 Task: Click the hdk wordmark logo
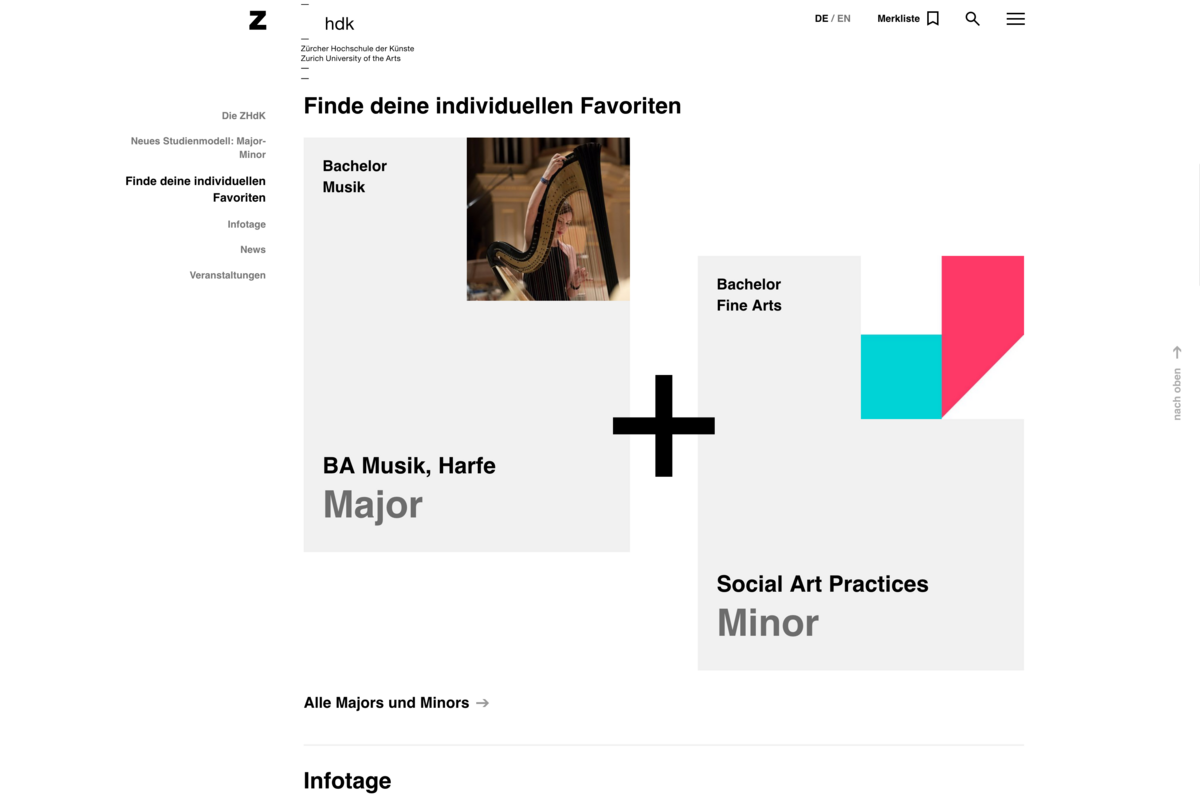point(339,24)
